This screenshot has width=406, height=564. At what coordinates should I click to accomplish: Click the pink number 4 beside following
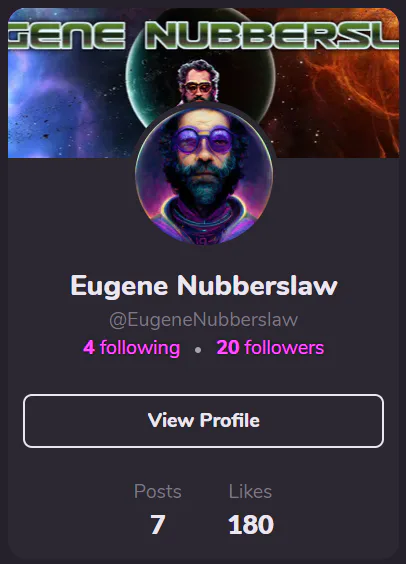click(89, 348)
